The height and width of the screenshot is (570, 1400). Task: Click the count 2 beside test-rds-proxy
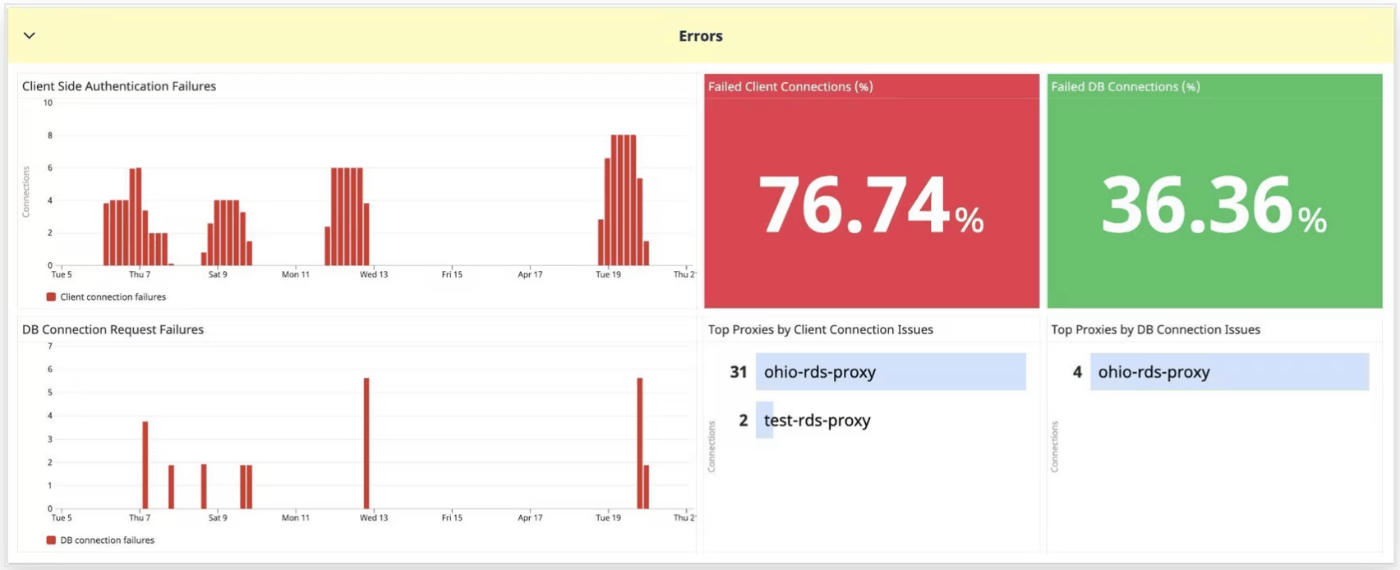pyautogui.click(x=743, y=420)
